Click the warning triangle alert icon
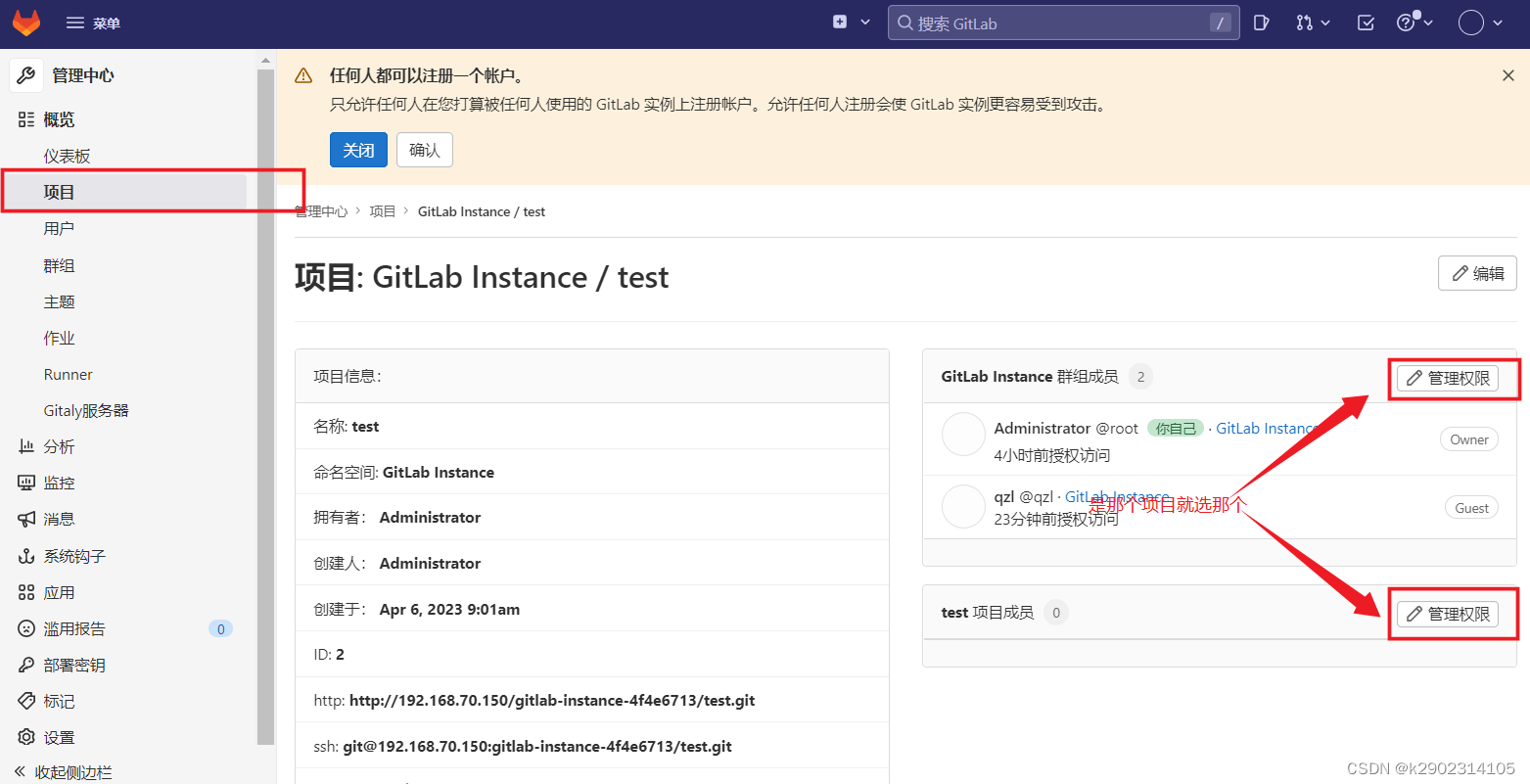The height and width of the screenshot is (784, 1530). pos(303,75)
